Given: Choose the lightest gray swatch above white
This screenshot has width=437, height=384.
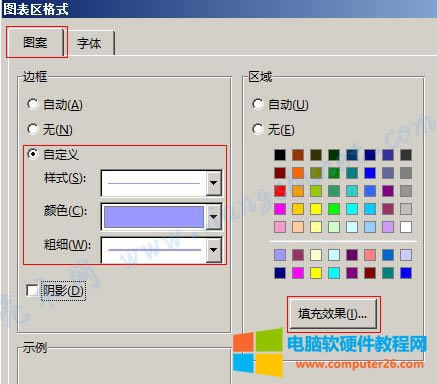Looking at the screenshot, I should coord(406,209).
